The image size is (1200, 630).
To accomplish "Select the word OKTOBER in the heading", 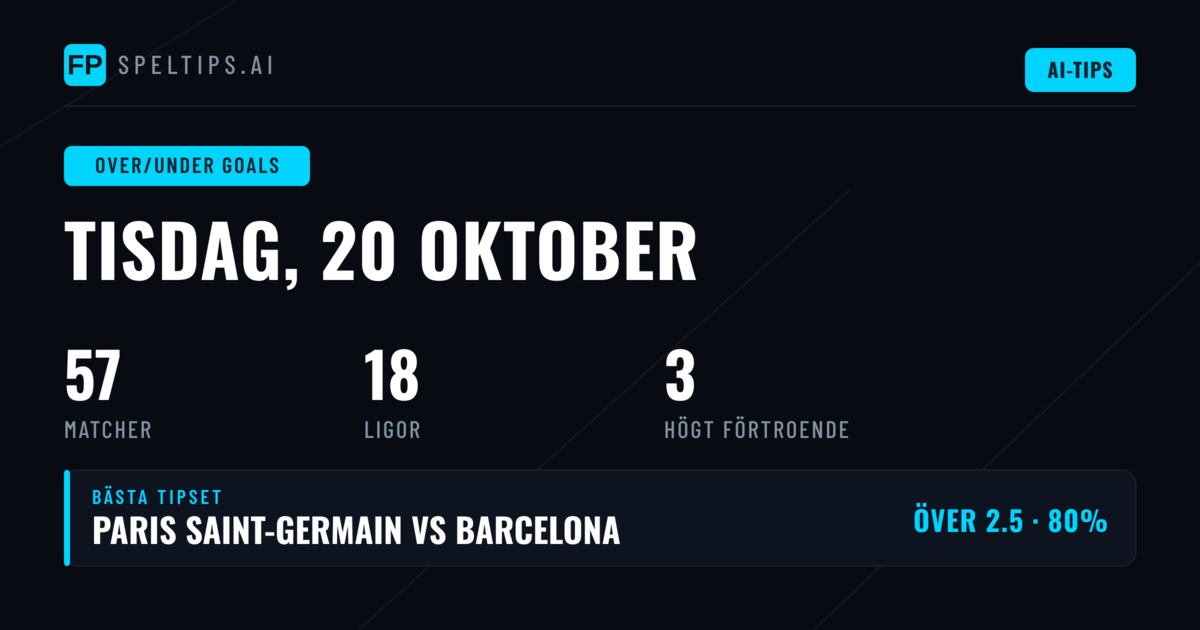I will pyautogui.click(x=558, y=252).
